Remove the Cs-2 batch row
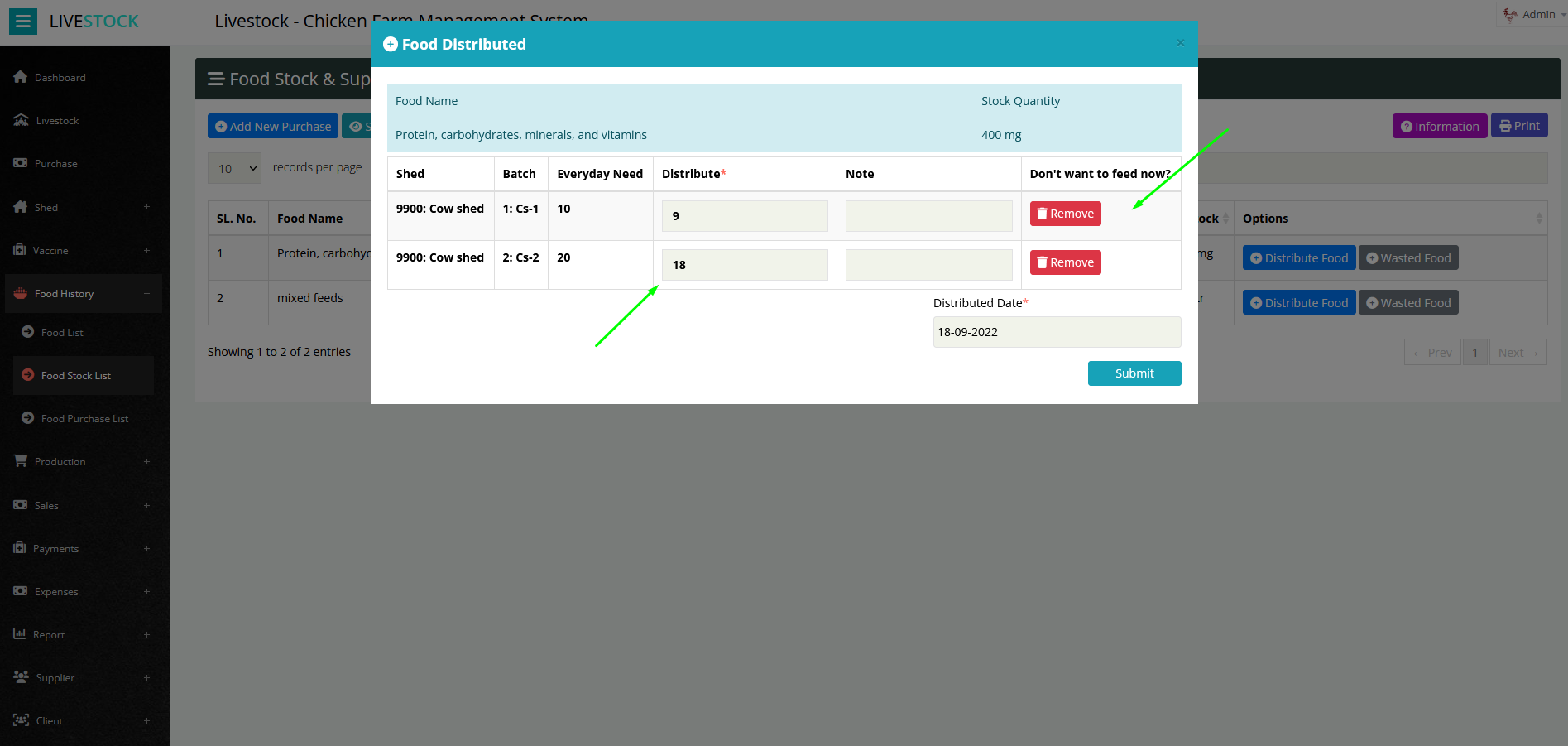 click(1065, 262)
